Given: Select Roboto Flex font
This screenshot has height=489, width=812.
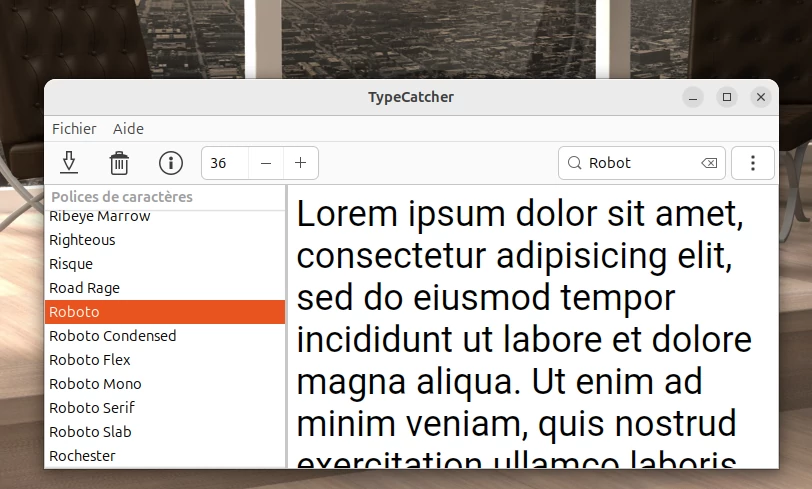Looking at the screenshot, I should click(165, 359).
